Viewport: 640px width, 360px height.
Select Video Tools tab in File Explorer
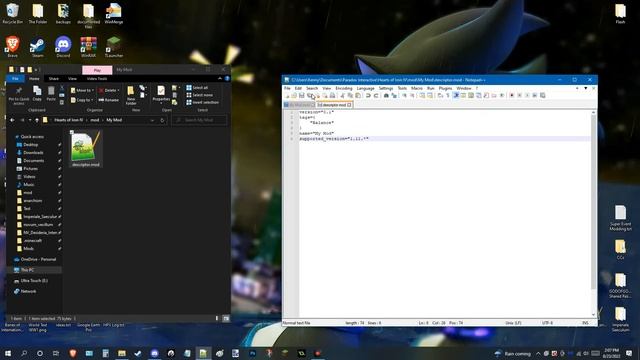pos(97,78)
